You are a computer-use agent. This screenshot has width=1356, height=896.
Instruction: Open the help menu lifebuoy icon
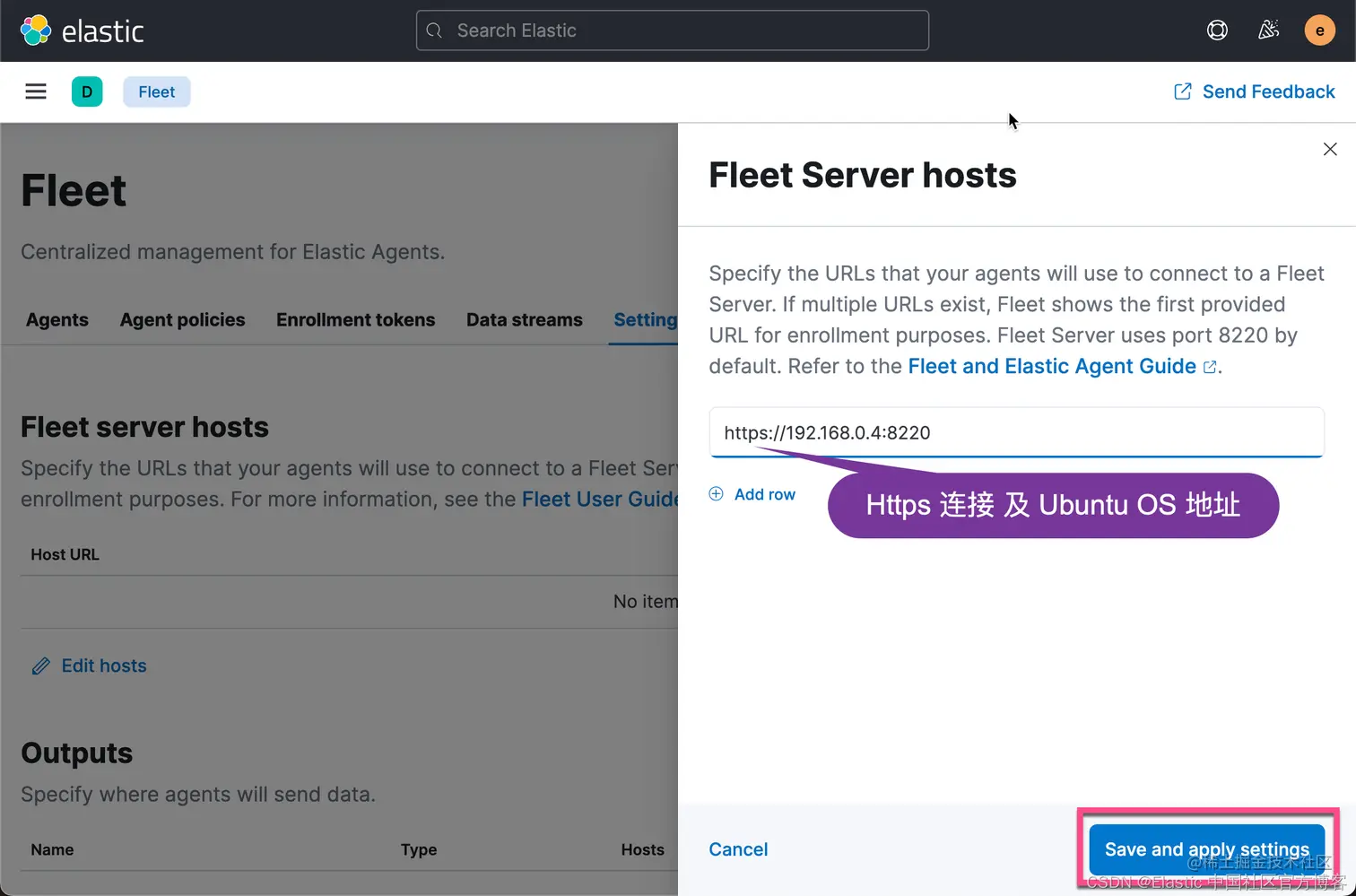[x=1217, y=30]
